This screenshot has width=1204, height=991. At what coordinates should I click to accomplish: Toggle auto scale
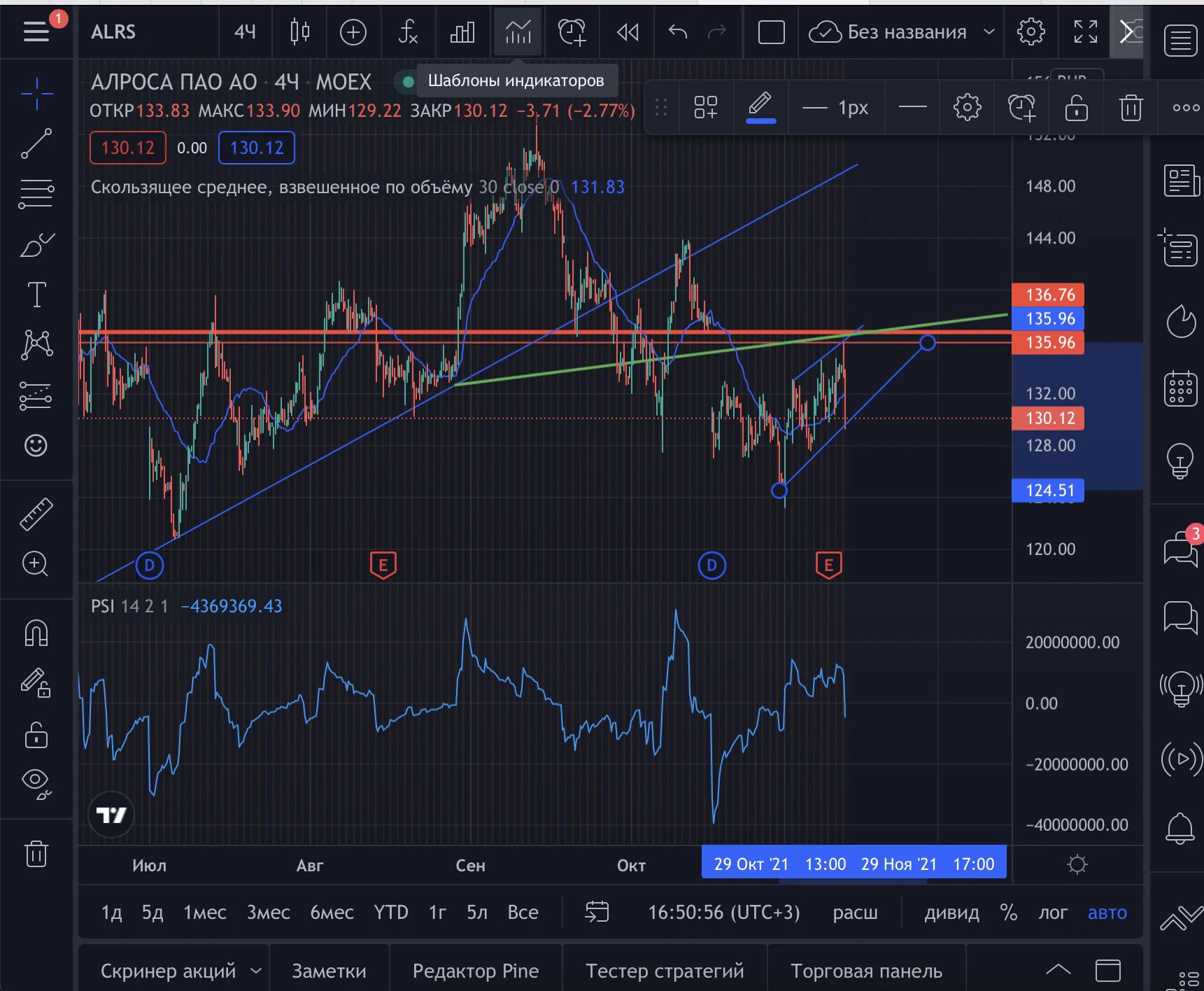[1107, 913]
